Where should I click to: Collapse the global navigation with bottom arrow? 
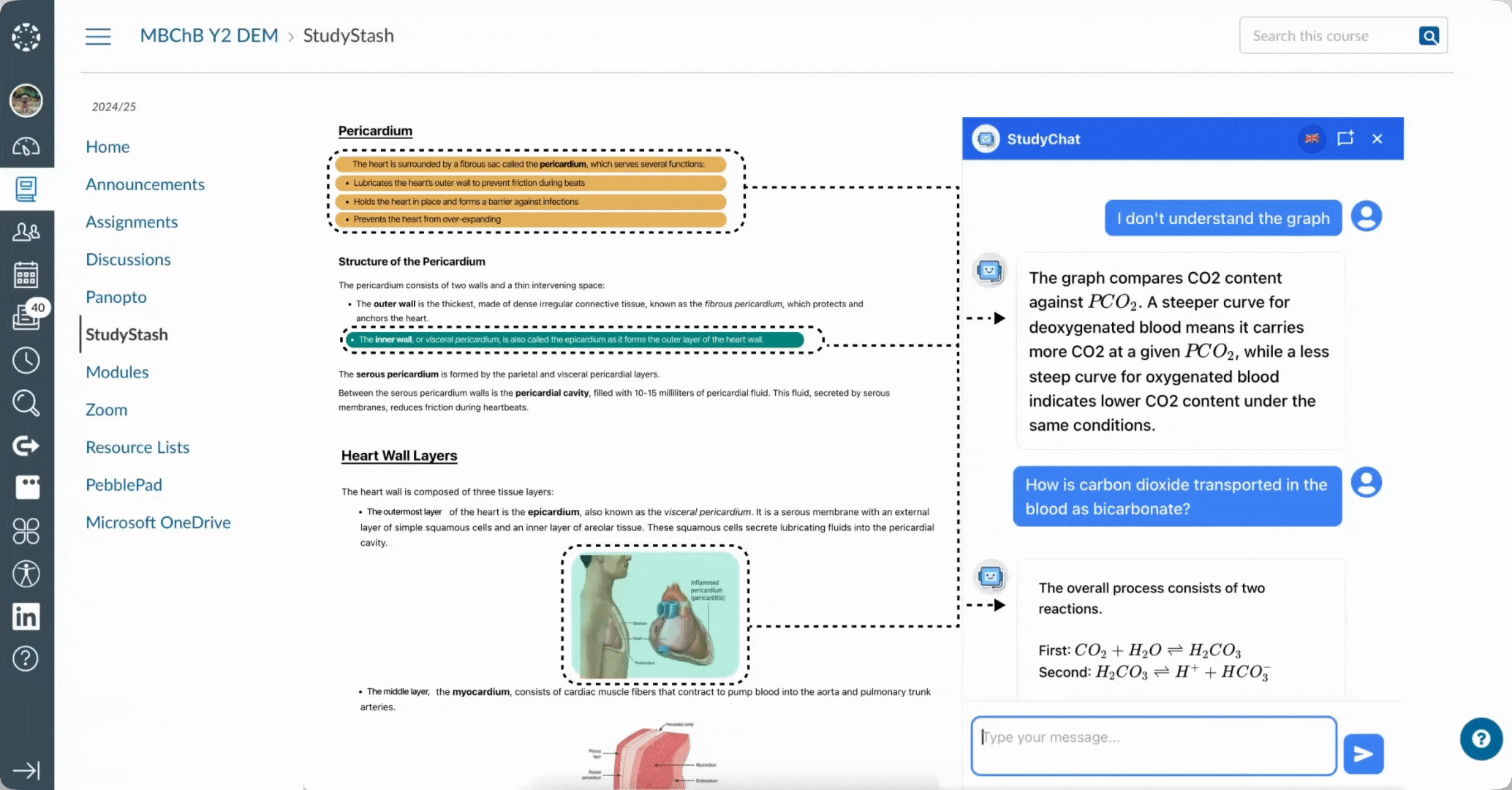pos(27,770)
